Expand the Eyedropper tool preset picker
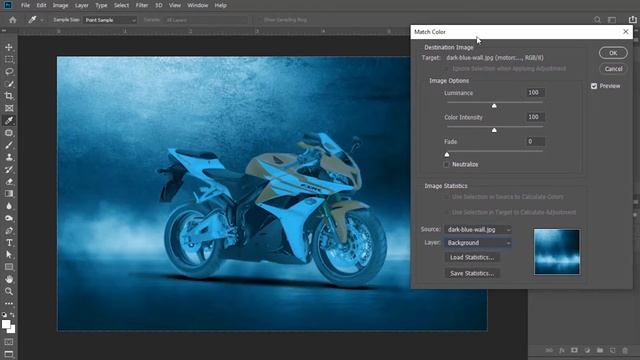 pyautogui.click(x=42, y=20)
